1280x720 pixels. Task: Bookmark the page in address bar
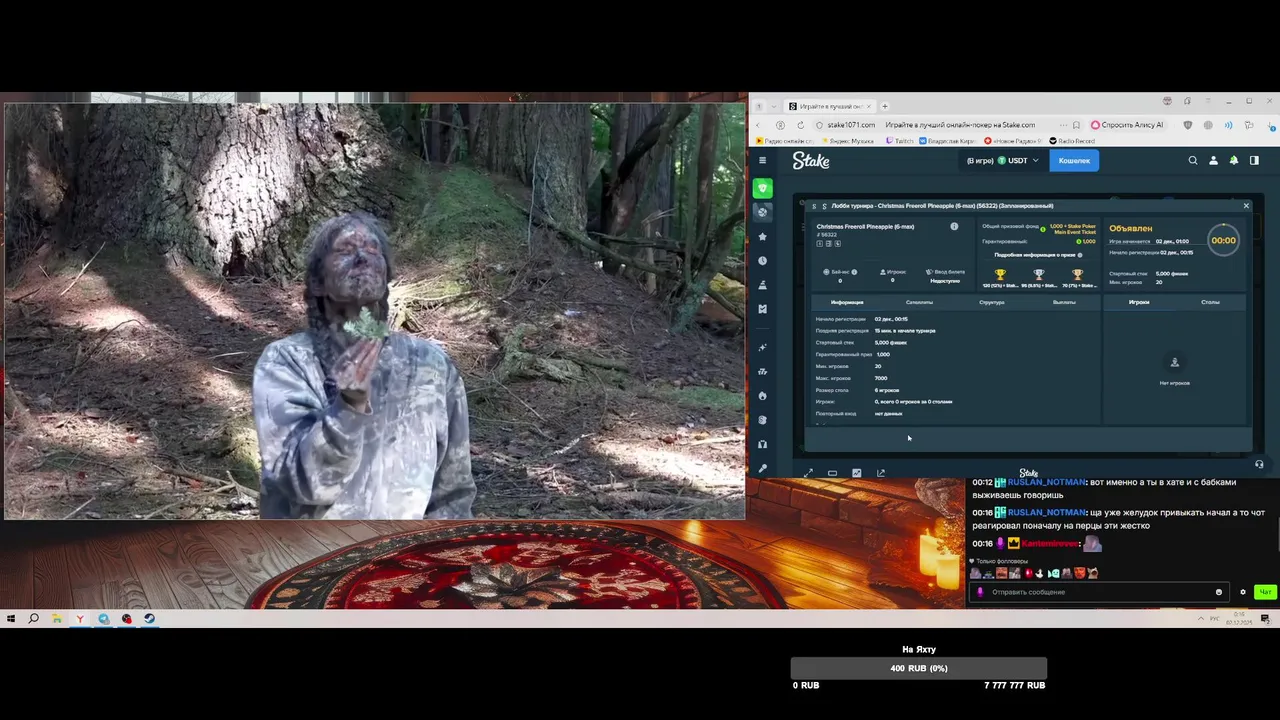1076,125
